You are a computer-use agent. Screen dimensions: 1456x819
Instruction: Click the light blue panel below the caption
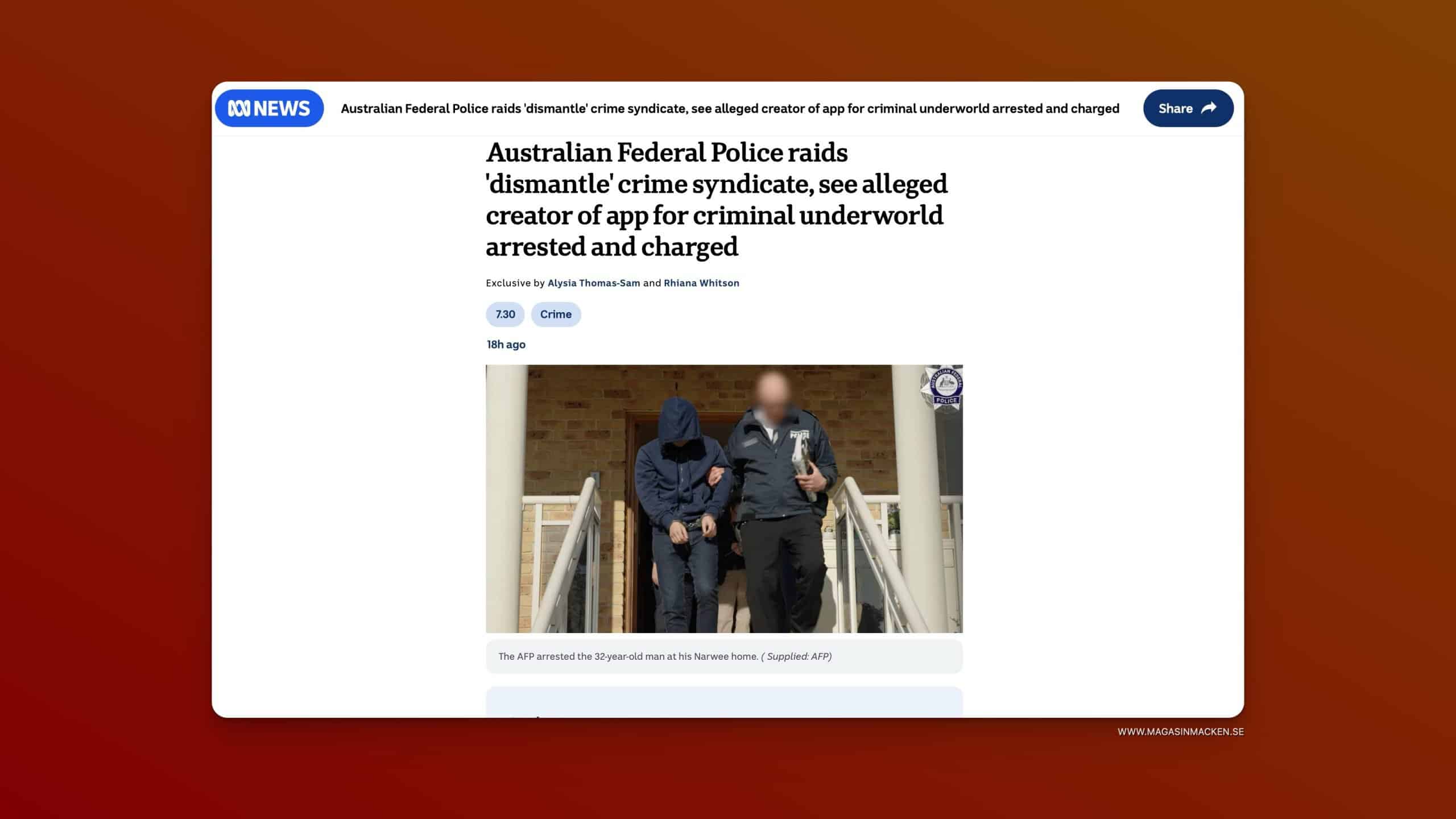[x=724, y=702]
